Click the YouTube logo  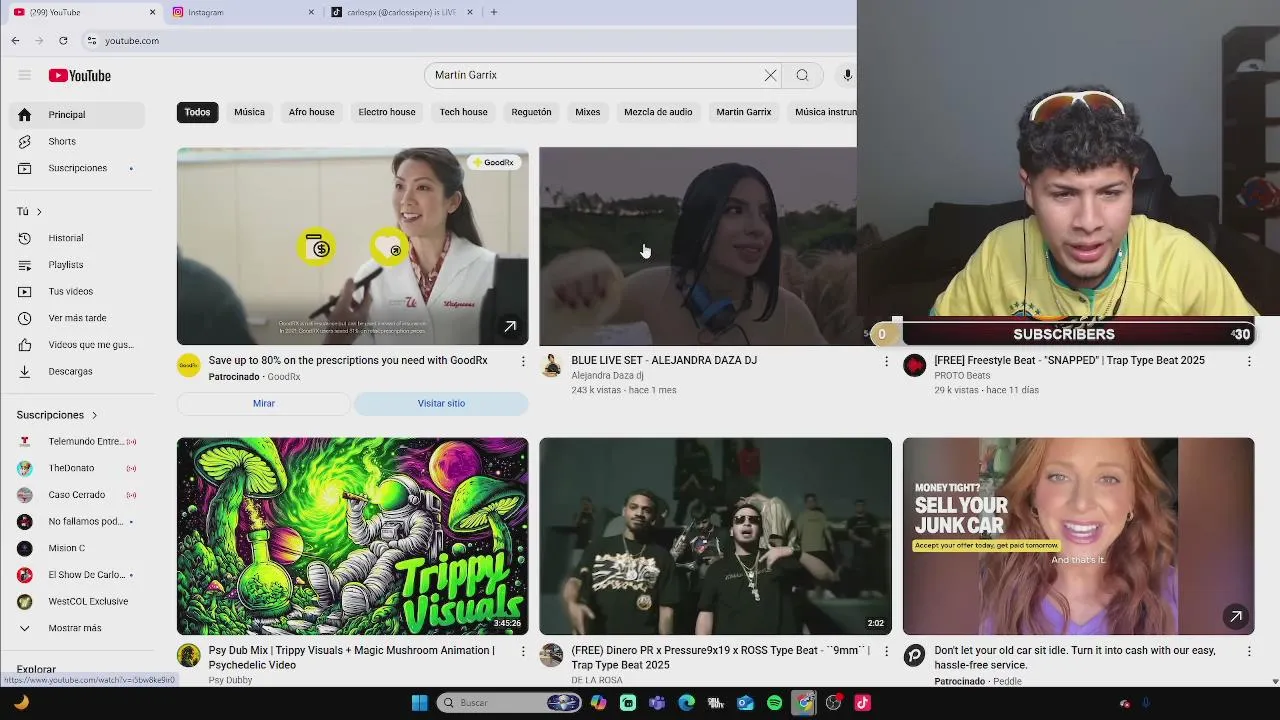80,76
